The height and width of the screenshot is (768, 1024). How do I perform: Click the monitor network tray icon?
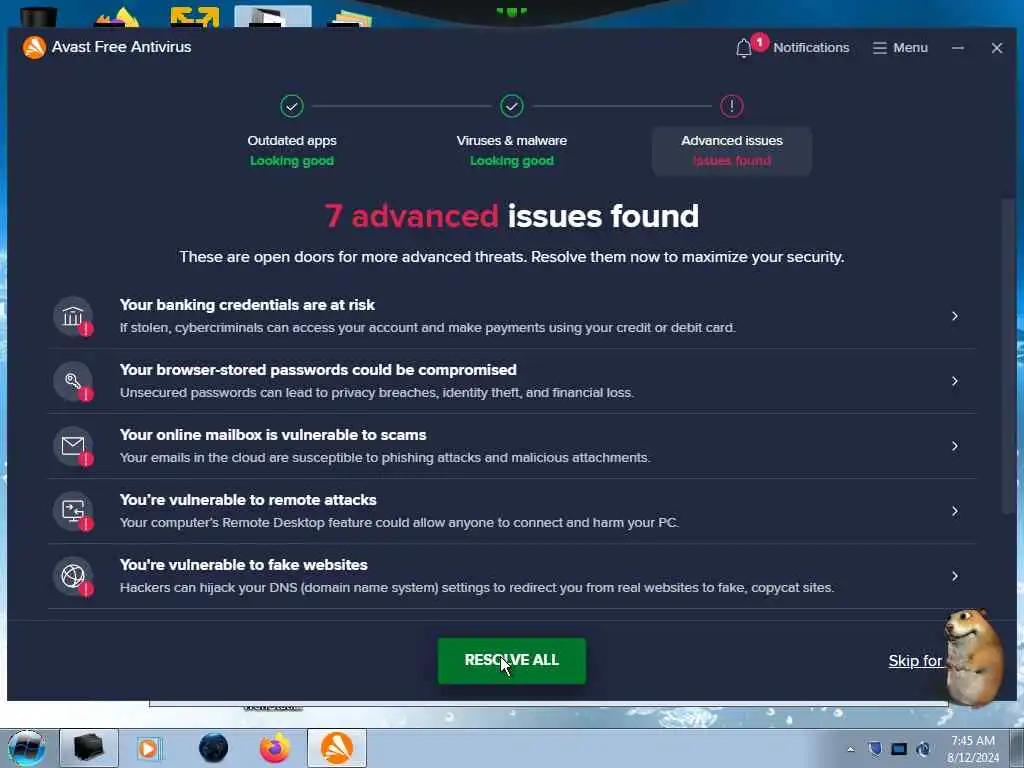point(899,749)
